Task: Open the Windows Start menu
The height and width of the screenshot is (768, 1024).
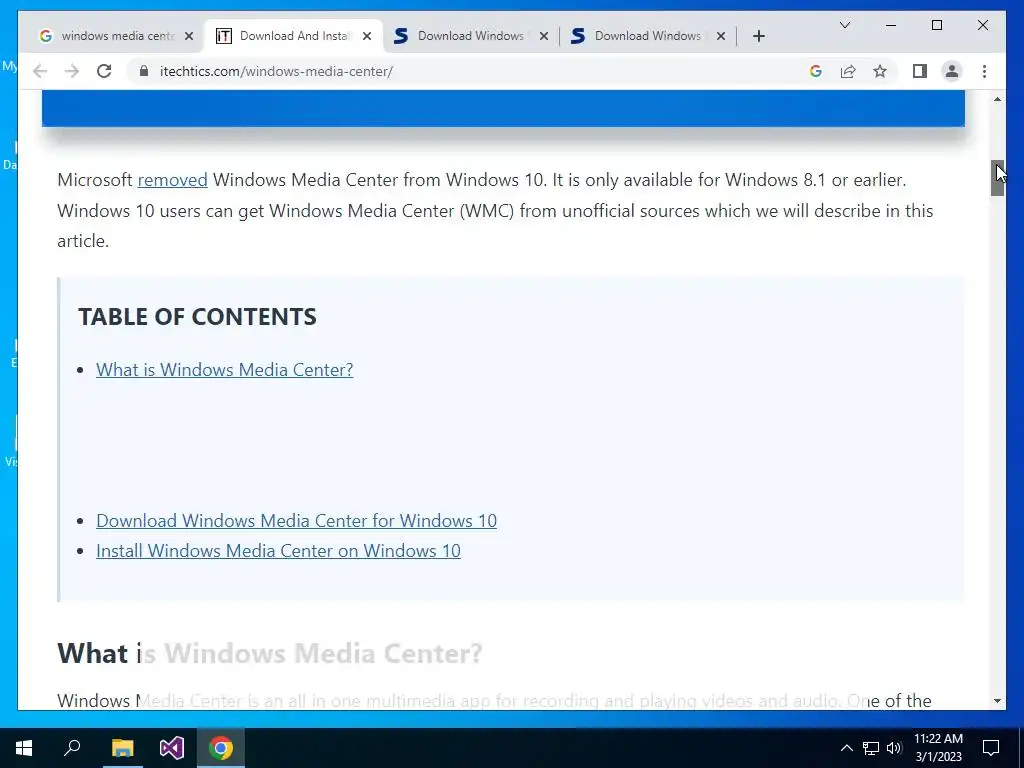Action: coord(24,748)
